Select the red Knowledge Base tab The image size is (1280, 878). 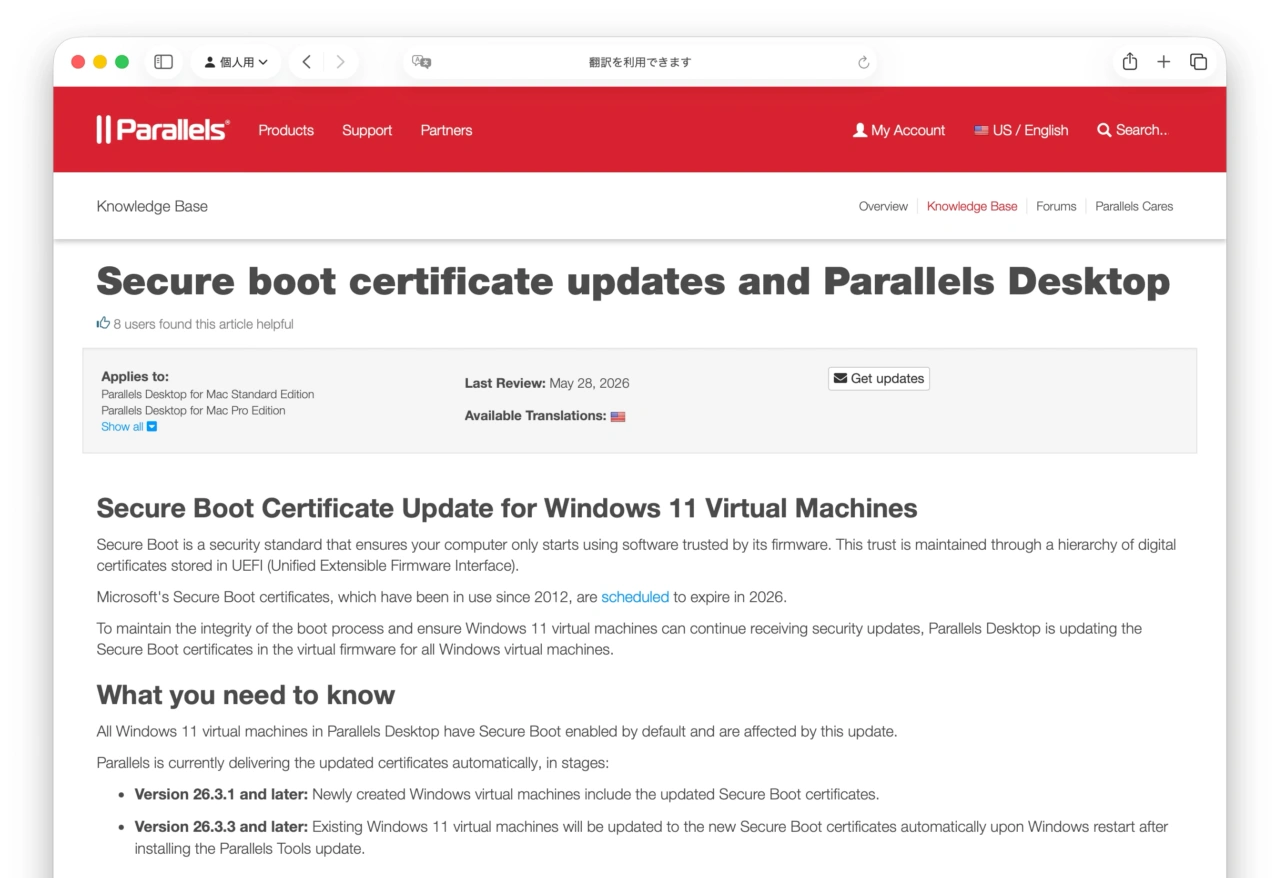(x=972, y=206)
